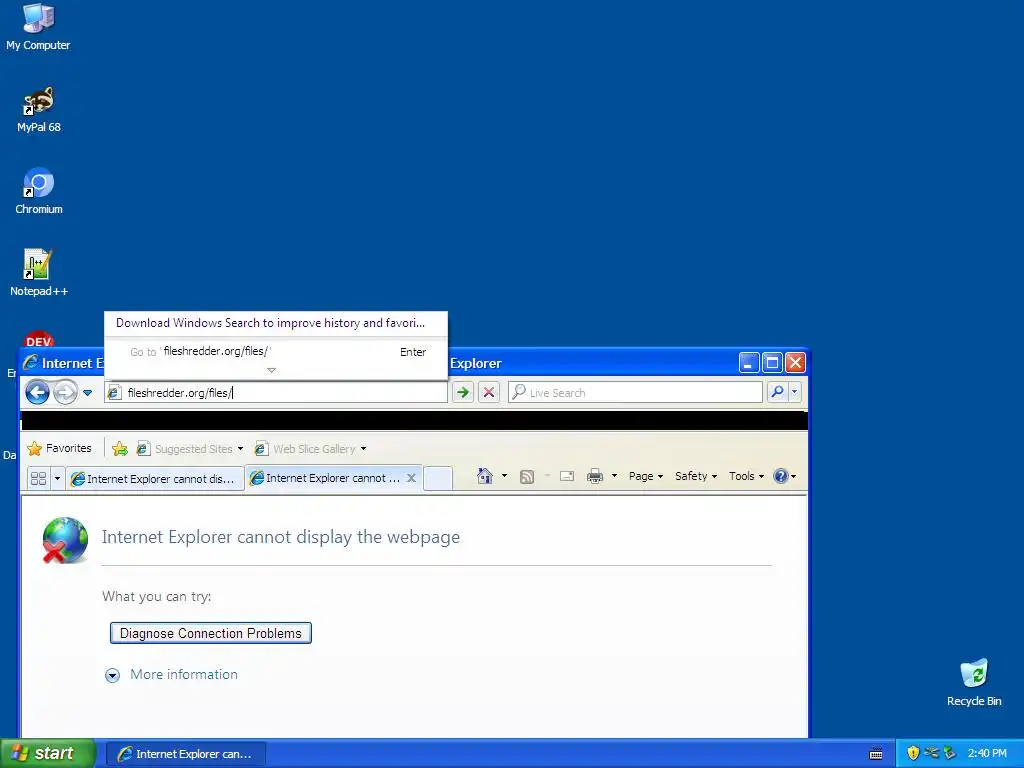Screen dimensions: 1024x768
Task: Click Go to fileshredder.org/files/ suggestion
Action: (276, 351)
